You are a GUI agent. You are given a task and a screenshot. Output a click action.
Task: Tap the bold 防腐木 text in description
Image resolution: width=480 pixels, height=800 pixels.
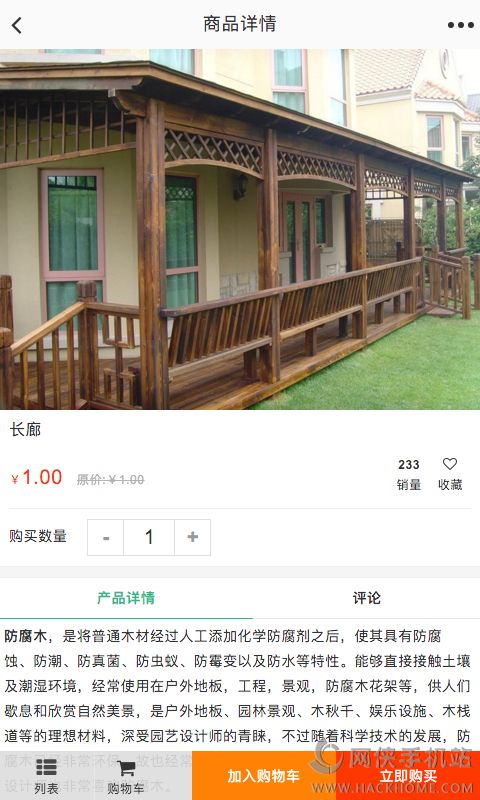[x=26, y=636]
